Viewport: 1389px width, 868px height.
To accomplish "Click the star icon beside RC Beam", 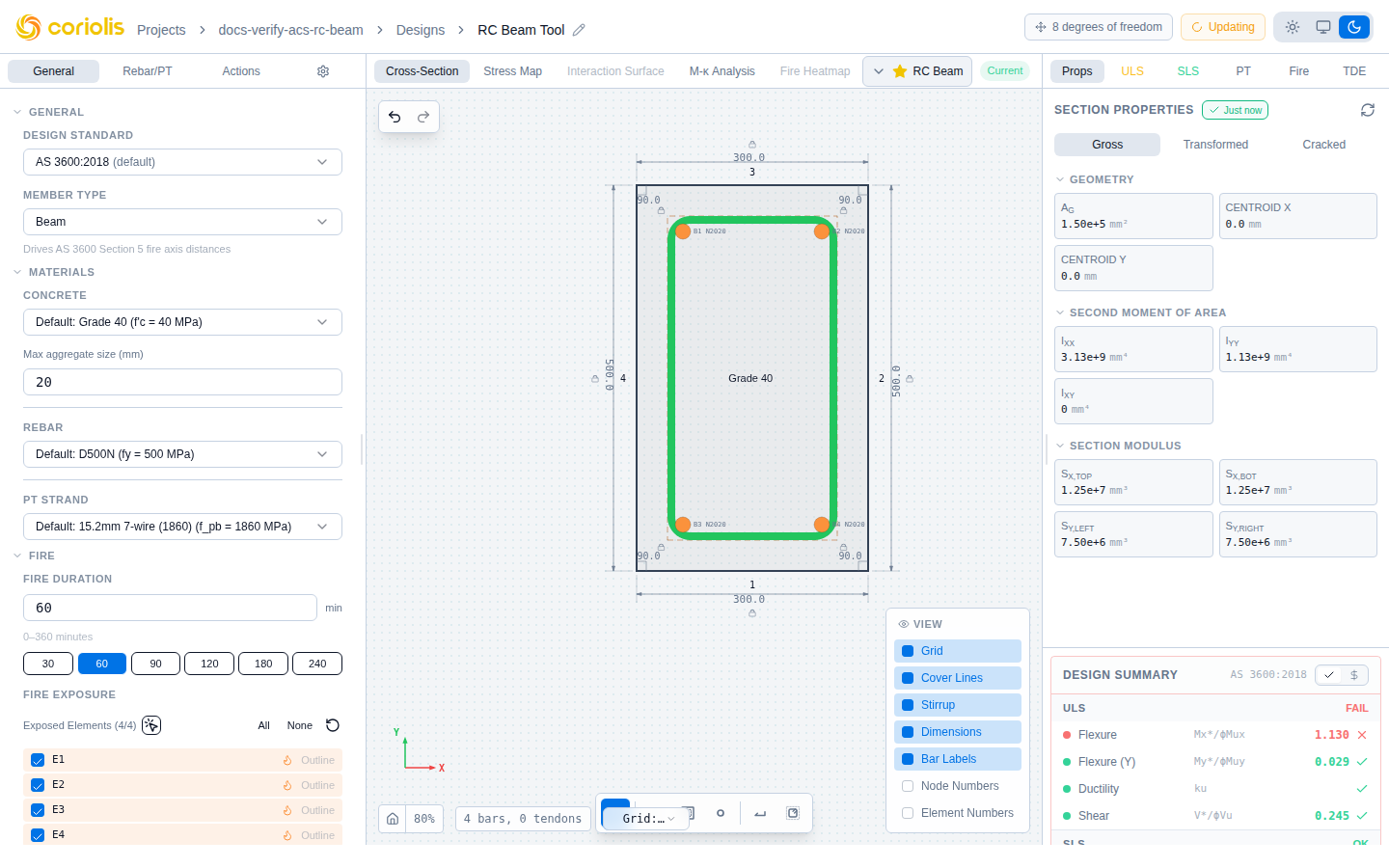I will pos(900,71).
